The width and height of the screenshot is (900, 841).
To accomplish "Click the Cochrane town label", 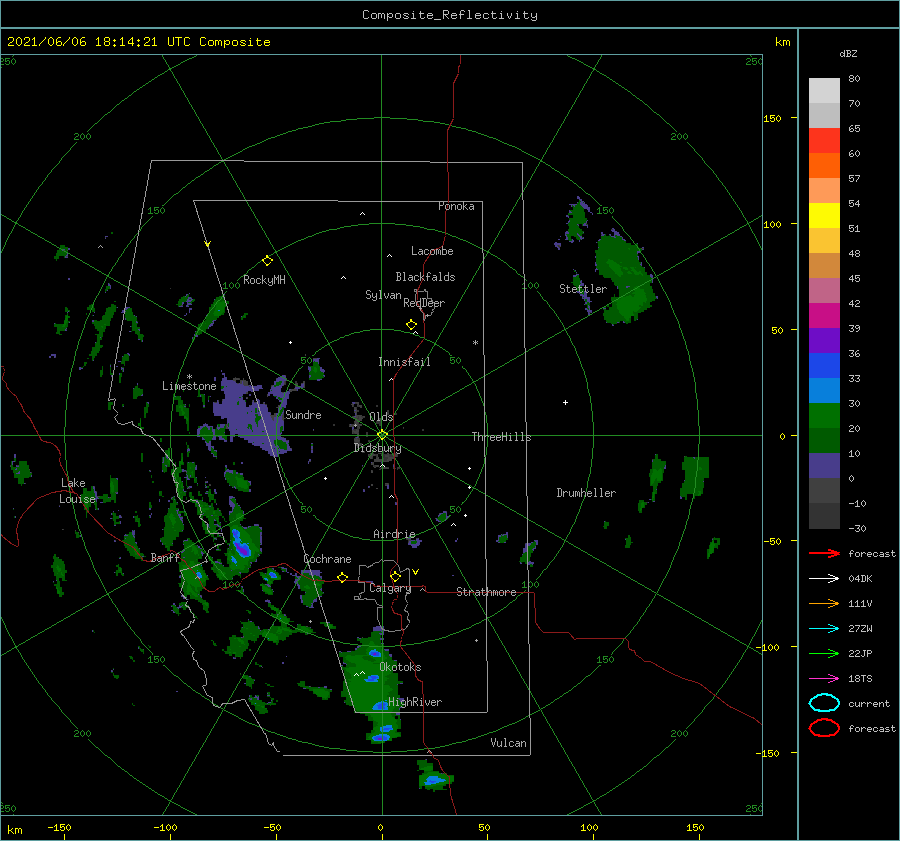I will (x=327, y=559).
